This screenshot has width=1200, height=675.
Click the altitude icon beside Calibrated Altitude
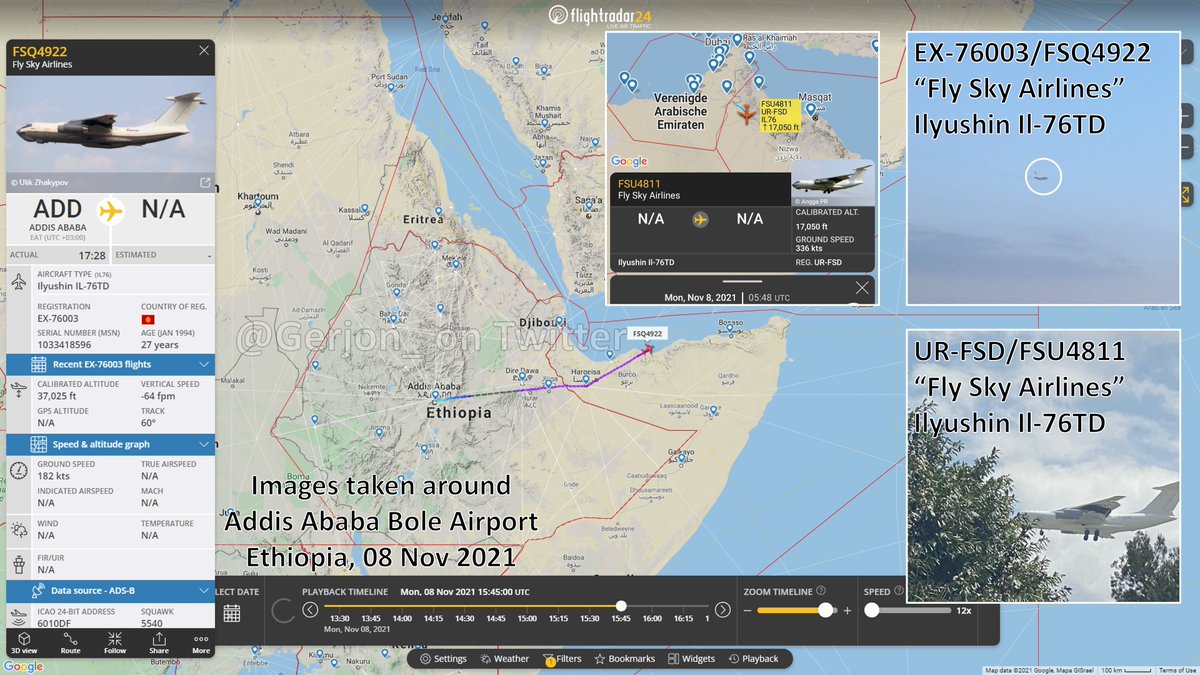pyautogui.click(x=19, y=388)
